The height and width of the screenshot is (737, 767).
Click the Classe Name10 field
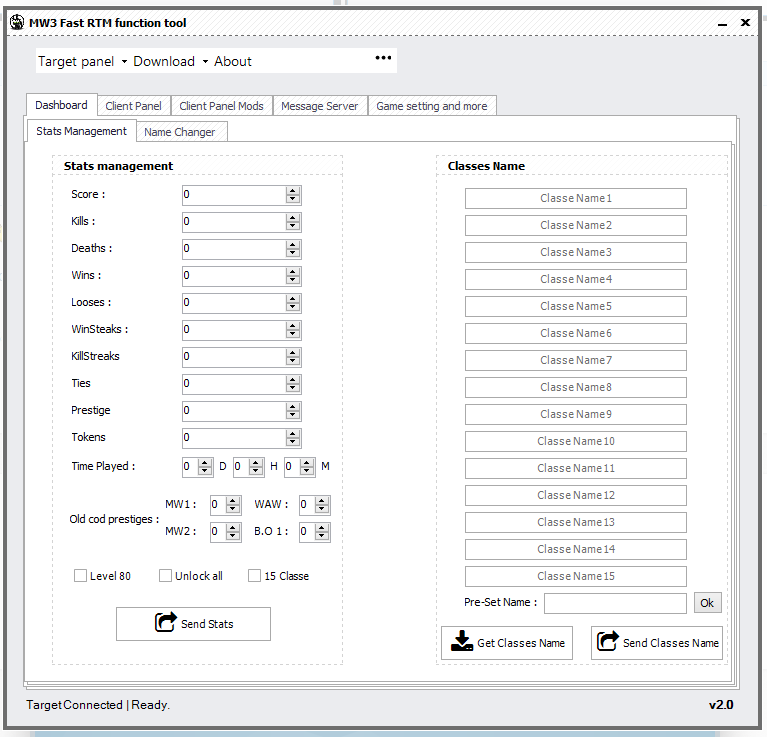click(x=576, y=441)
